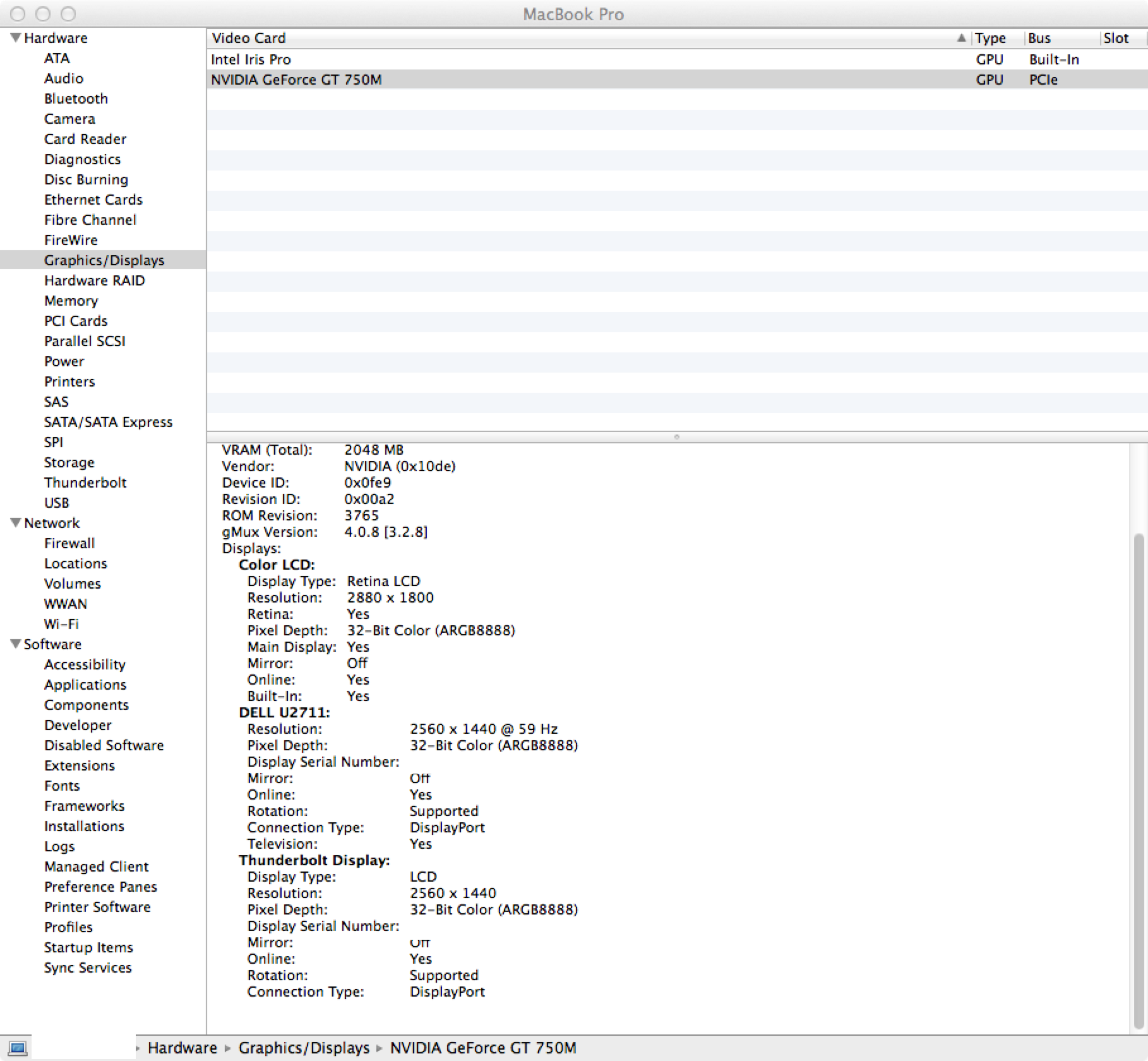The image size is (1148, 1061).
Task: Open the Thunderbolt section
Action: [x=85, y=483]
